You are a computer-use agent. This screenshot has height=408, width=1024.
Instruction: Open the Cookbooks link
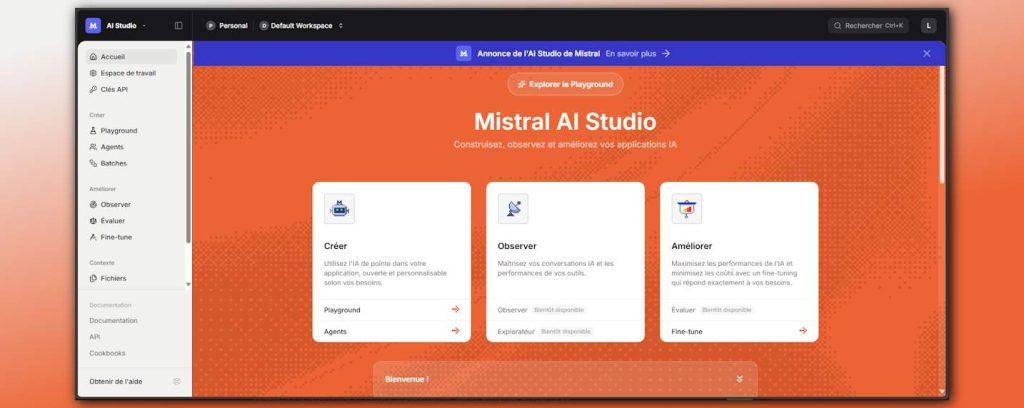(x=107, y=353)
